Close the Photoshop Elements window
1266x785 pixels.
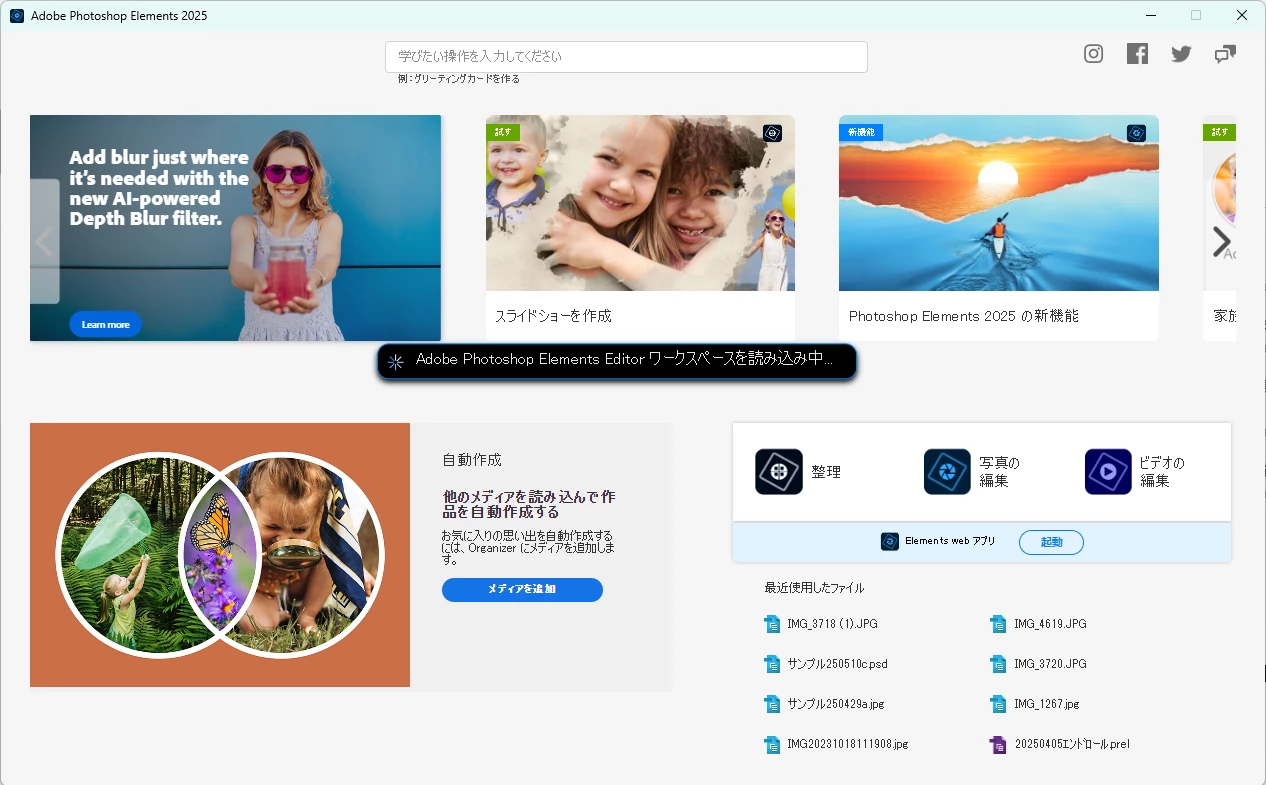pyautogui.click(x=1242, y=15)
